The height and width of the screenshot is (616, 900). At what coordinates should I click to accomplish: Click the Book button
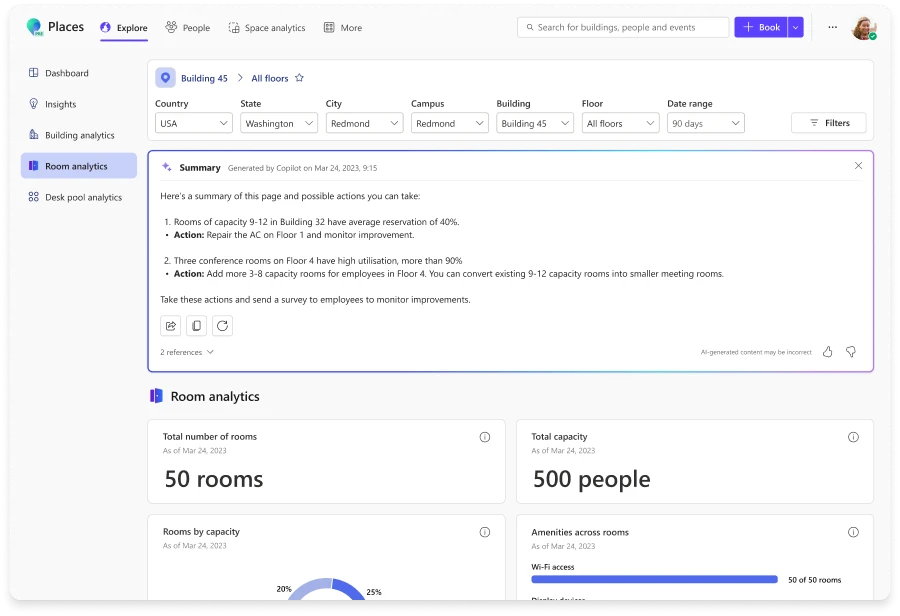(764, 27)
